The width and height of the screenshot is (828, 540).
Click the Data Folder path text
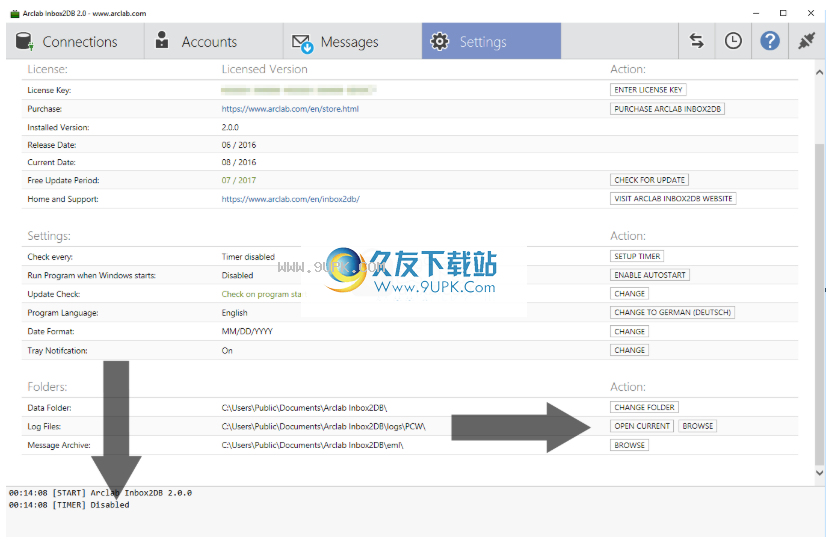click(x=304, y=408)
